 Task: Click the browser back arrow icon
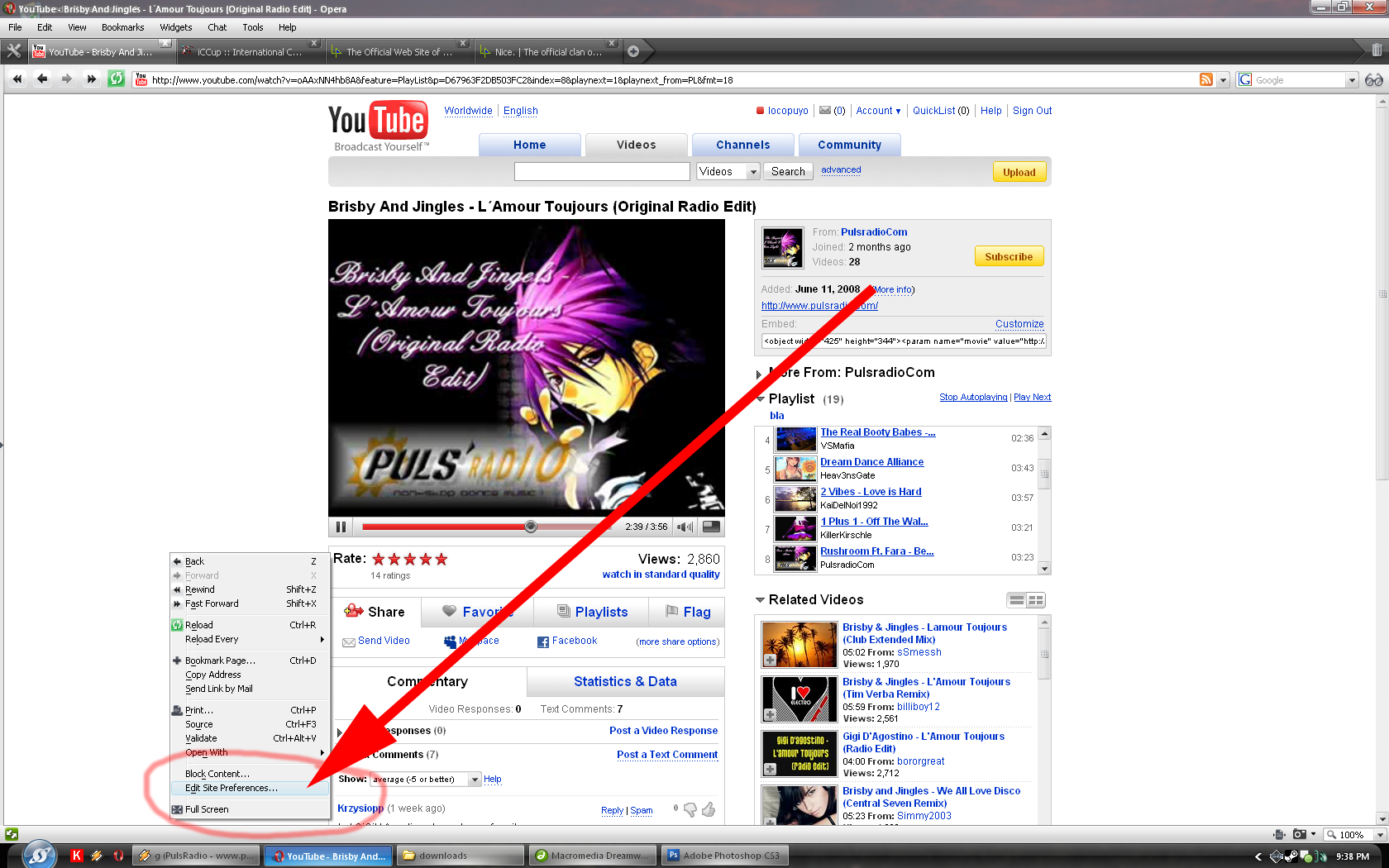pos(42,79)
